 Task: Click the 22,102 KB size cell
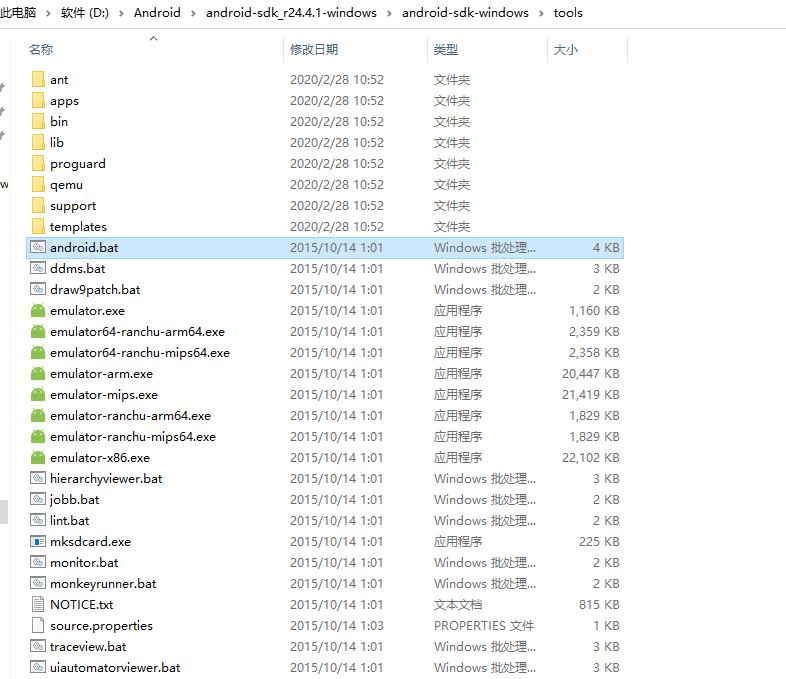point(591,458)
